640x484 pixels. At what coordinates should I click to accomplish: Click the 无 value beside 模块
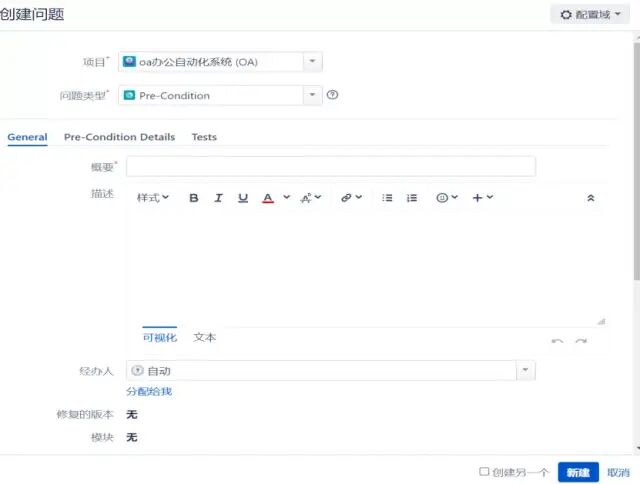tap(132, 437)
